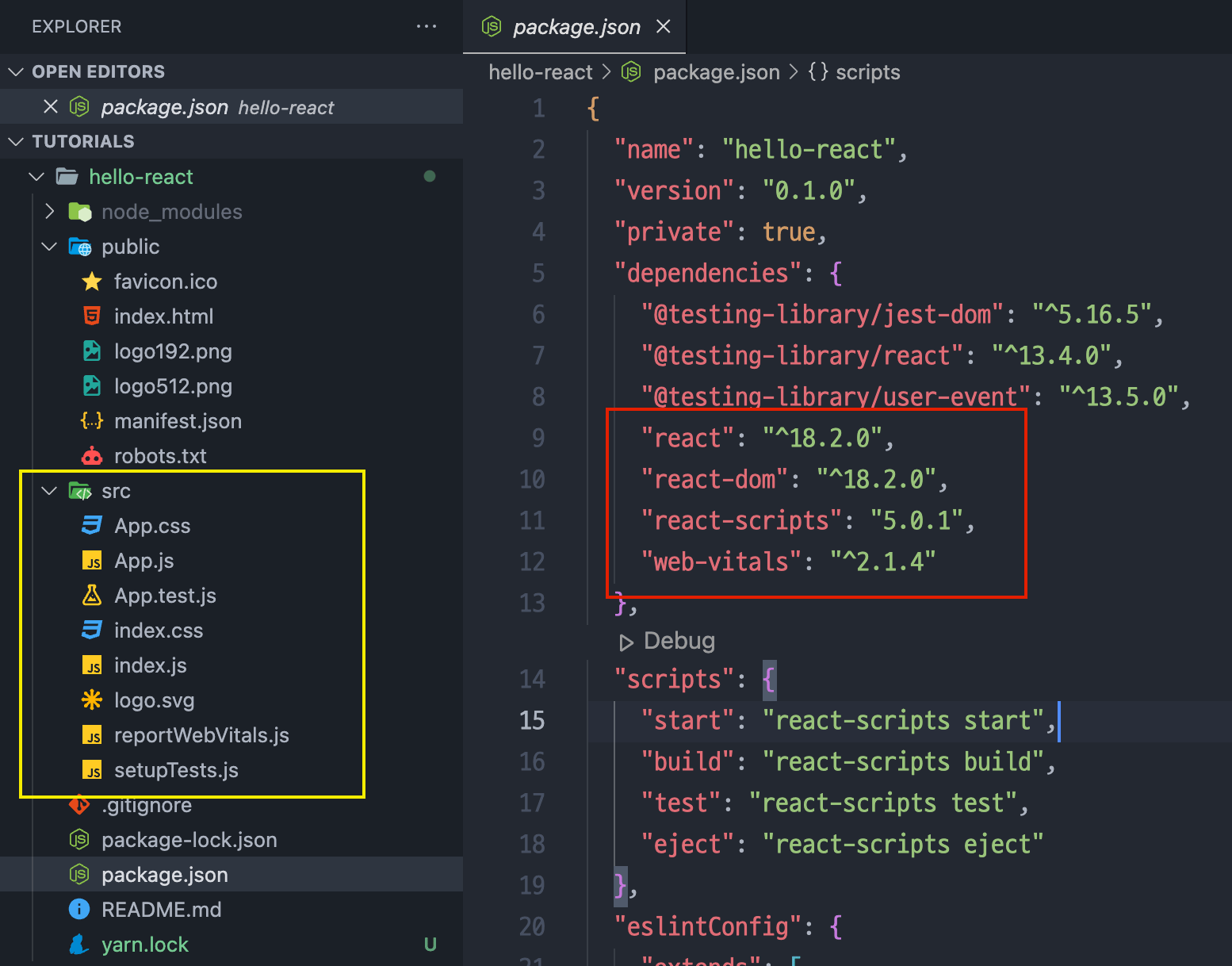Click the Debug code lens link
Screen dimensions: 1232x966
point(679,641)
